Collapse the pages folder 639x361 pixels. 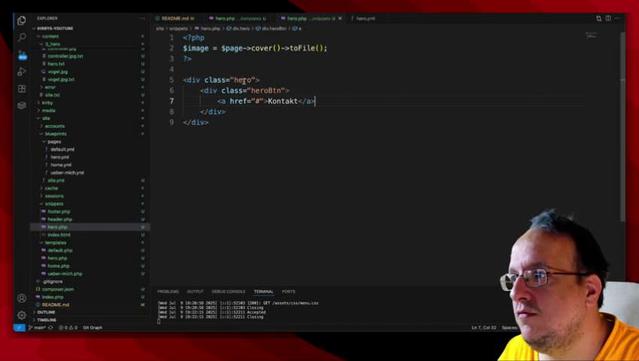54,142
